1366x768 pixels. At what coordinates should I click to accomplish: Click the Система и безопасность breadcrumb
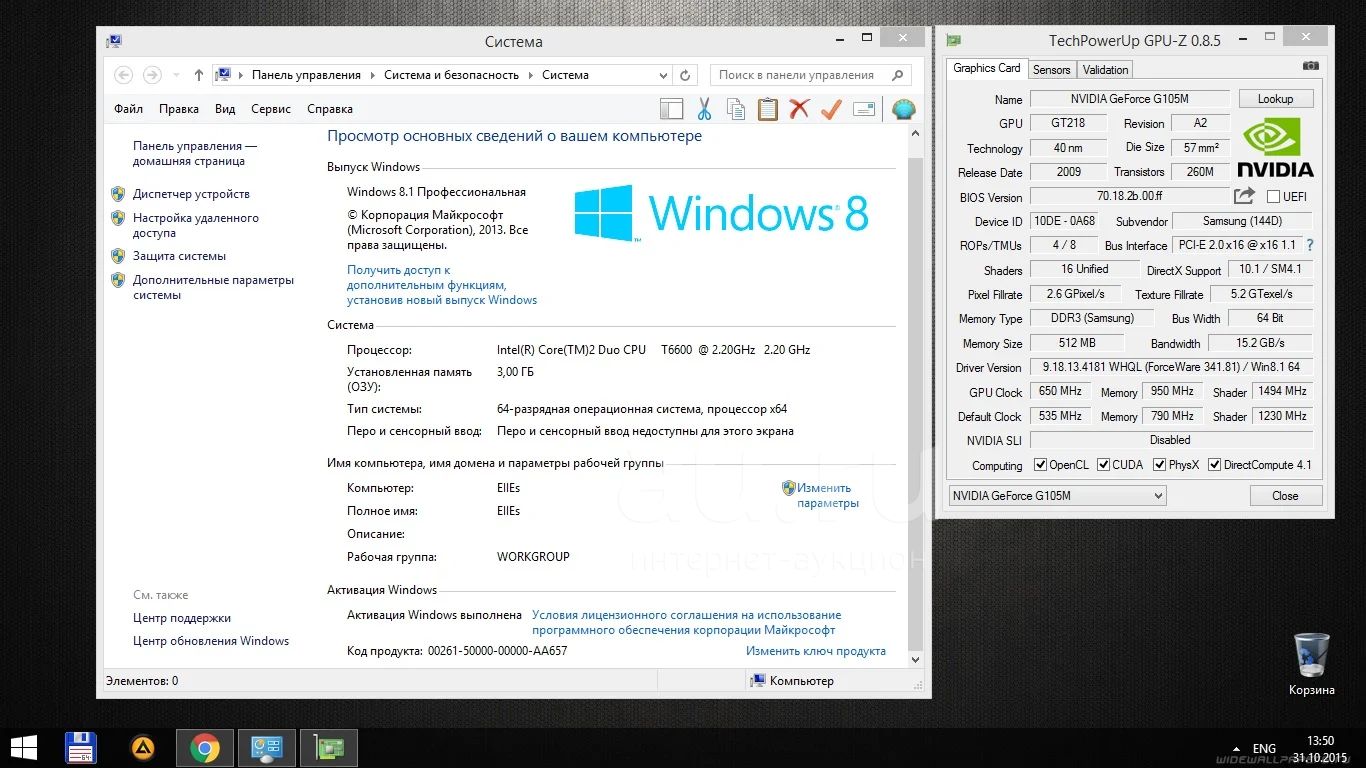point(452,75)
